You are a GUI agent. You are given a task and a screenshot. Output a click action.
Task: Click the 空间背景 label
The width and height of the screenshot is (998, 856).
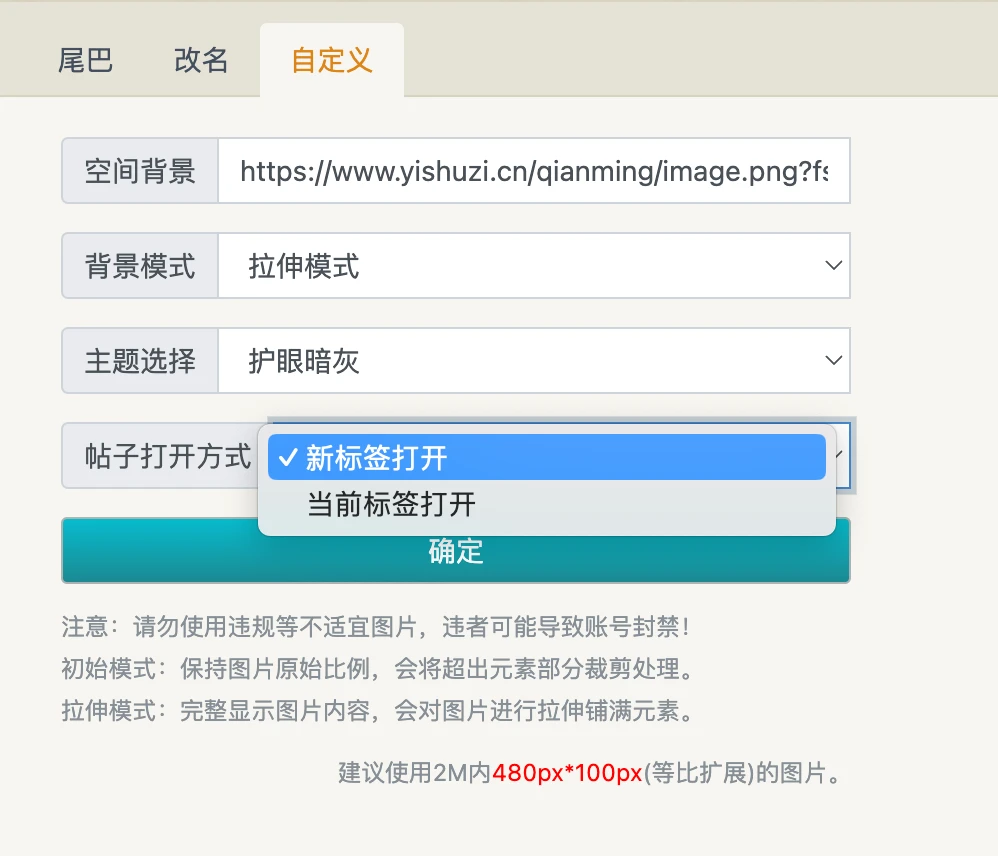(140, 171)
